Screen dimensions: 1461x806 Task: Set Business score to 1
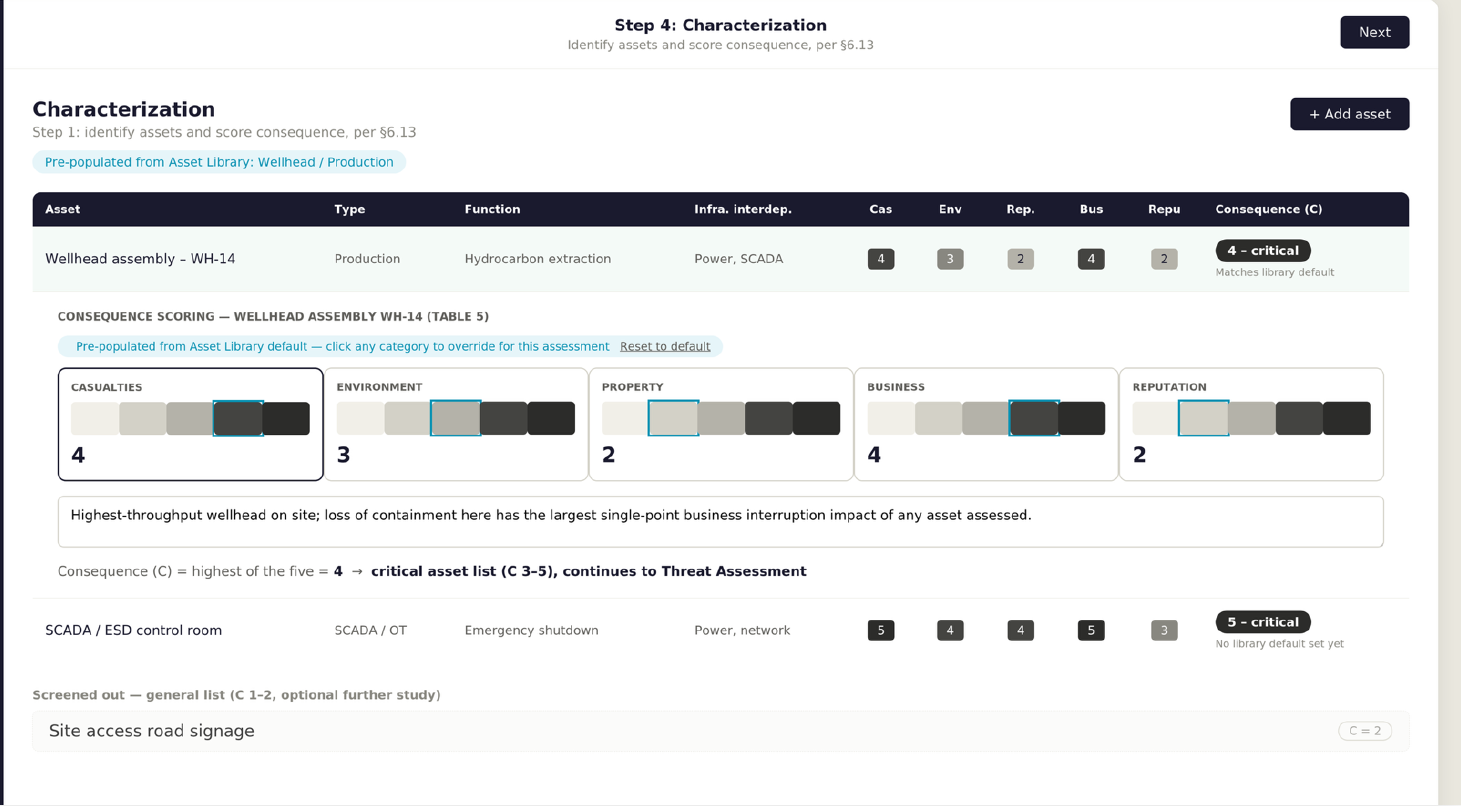pos(891,418)
